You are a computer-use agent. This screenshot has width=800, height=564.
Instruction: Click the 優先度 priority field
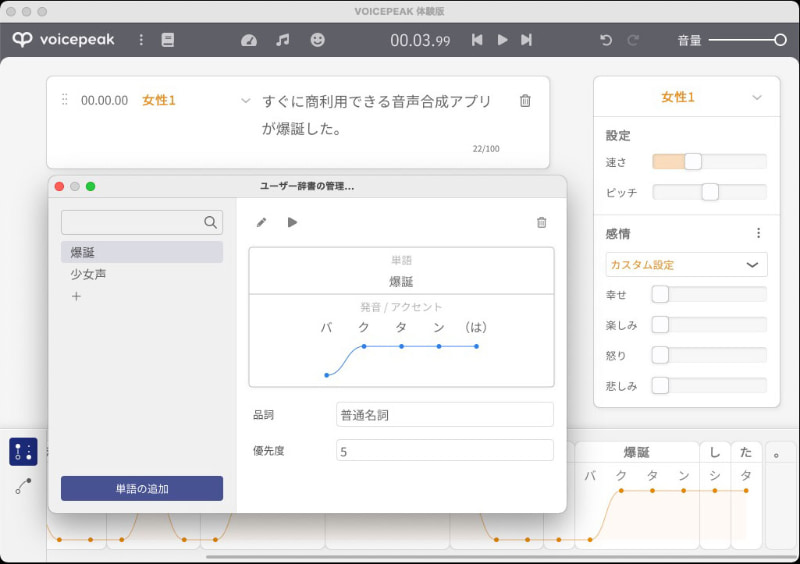[x=445, y=451]
